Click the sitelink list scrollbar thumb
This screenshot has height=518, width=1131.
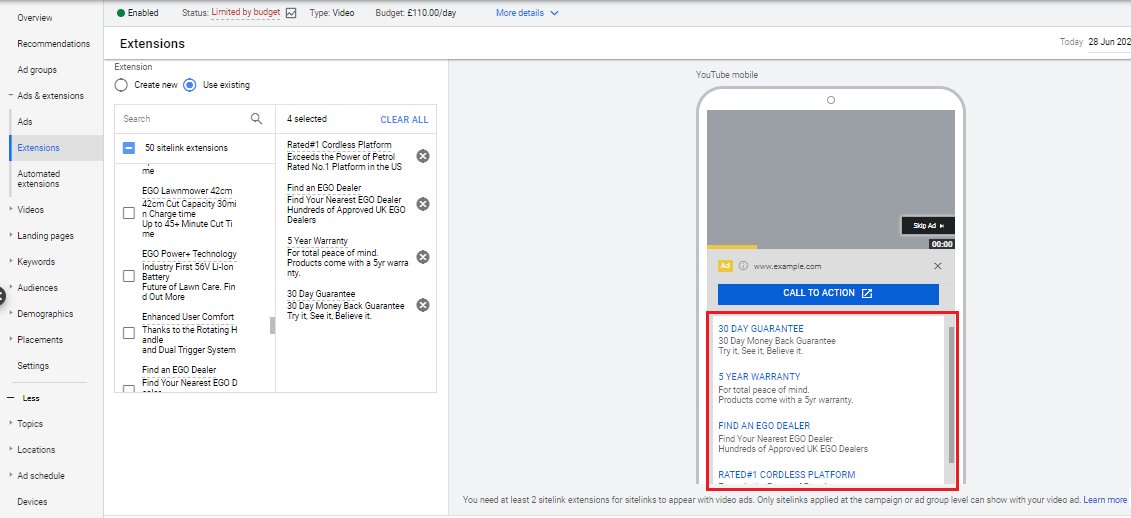[x=272, y=325]
